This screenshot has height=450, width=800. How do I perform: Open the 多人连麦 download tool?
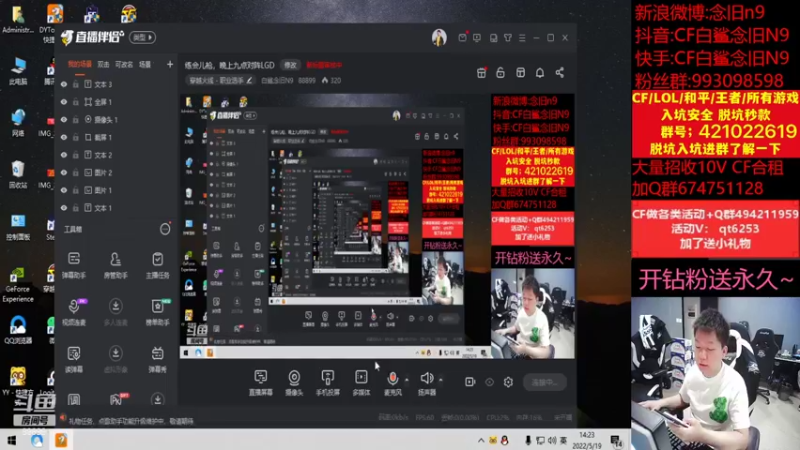(x=116, y=311)
